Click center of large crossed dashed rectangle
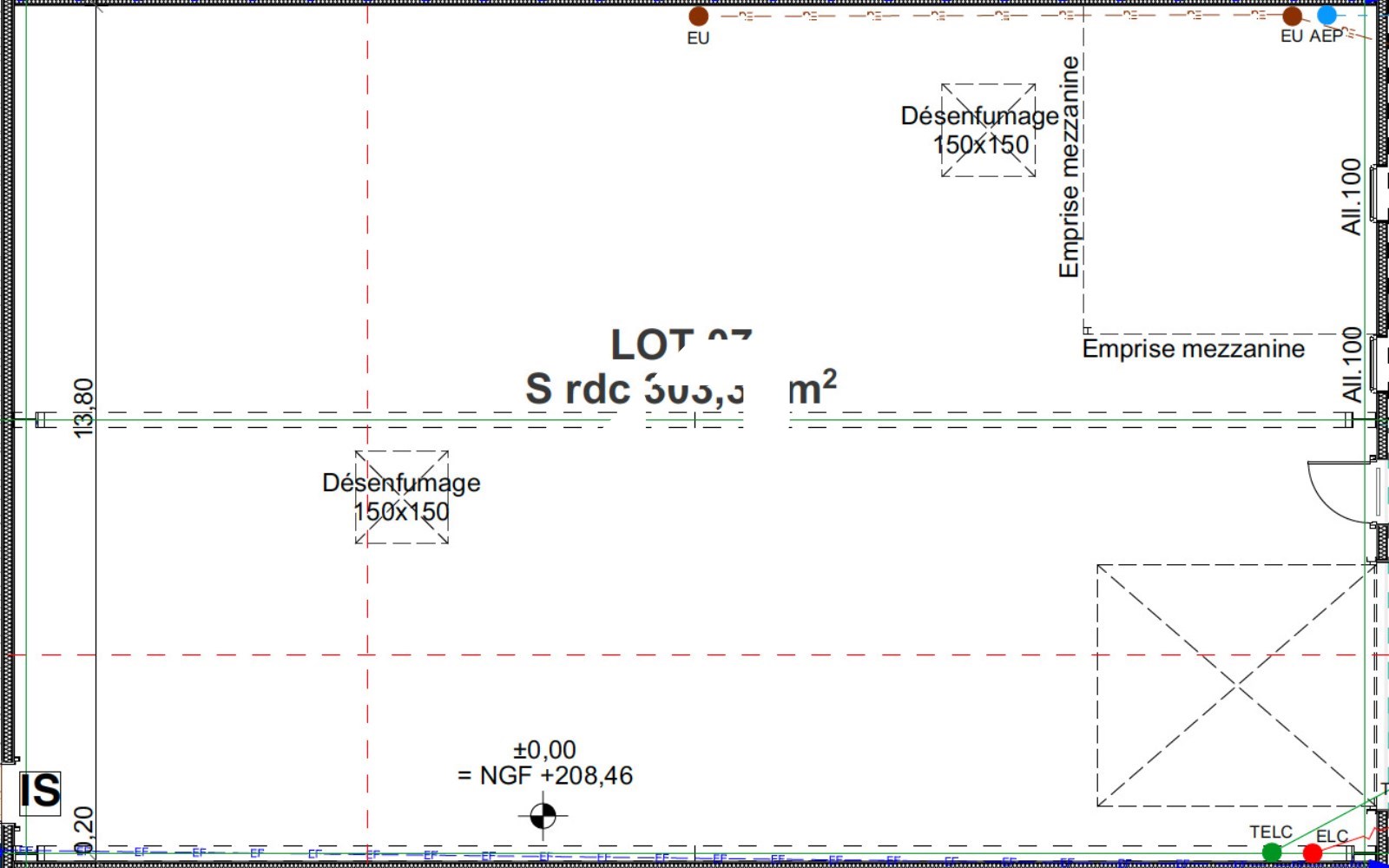1389x868 pixels. (1234, 686)
